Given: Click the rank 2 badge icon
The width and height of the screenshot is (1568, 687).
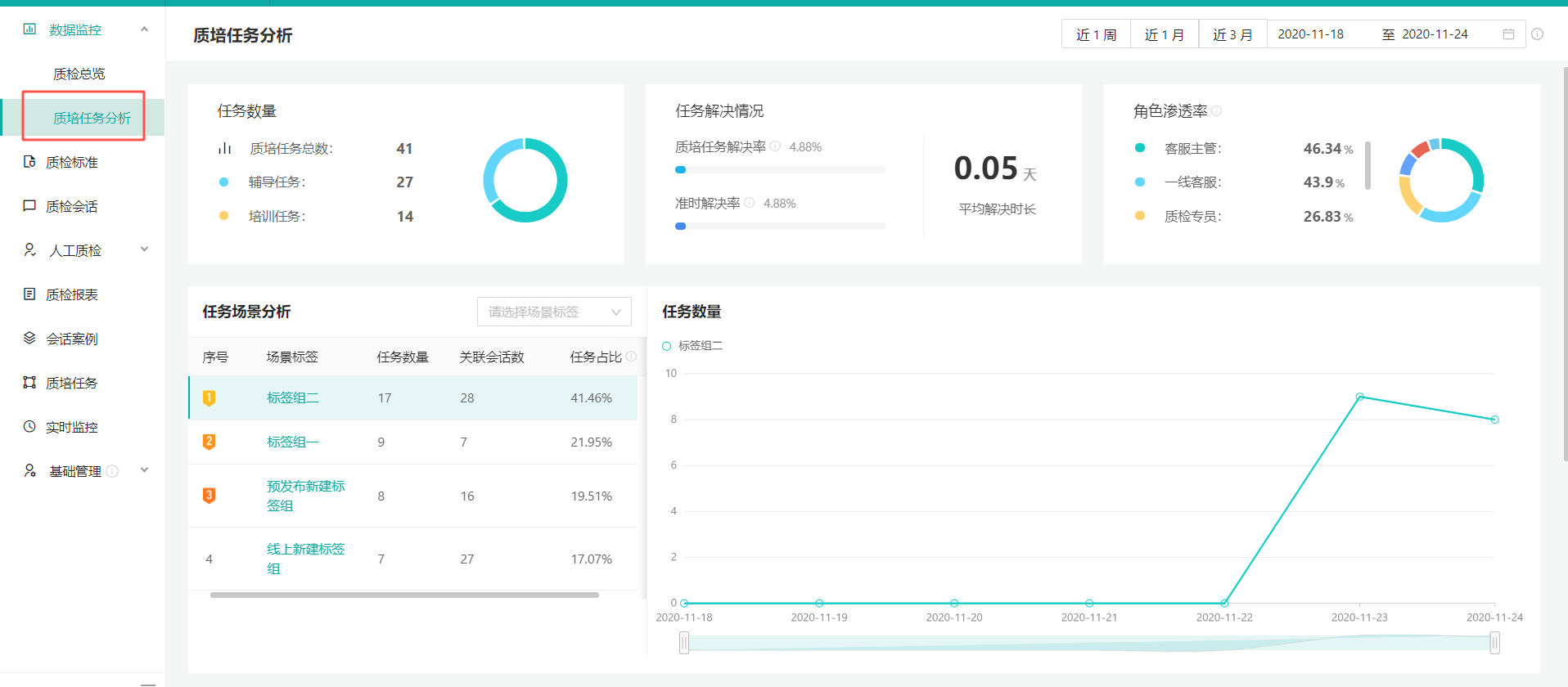Looking at the screenshot, I should tap(209, 442).
